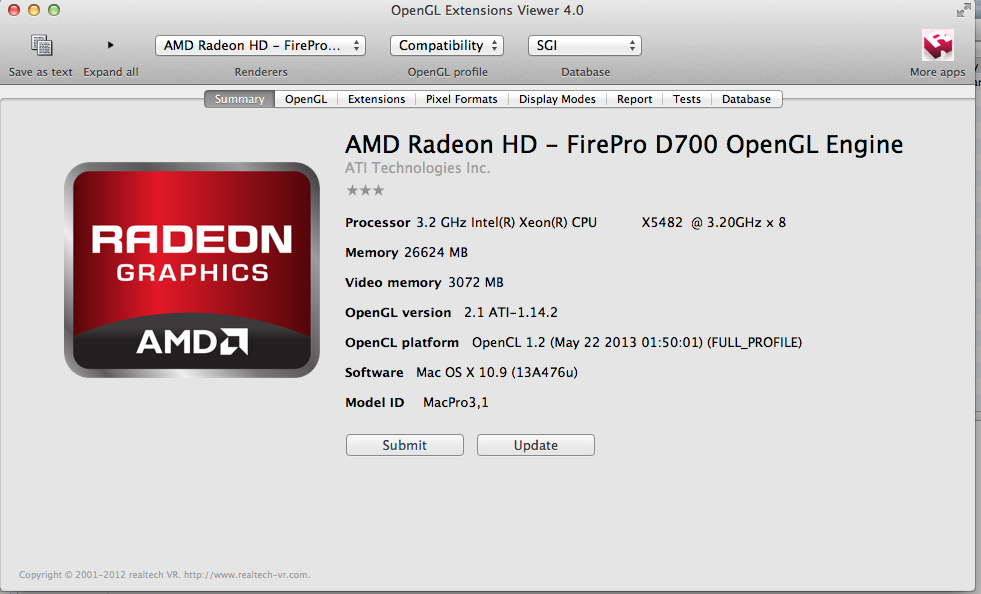Click the three-star rating
The image size is (981, 594).
(365, 190)
